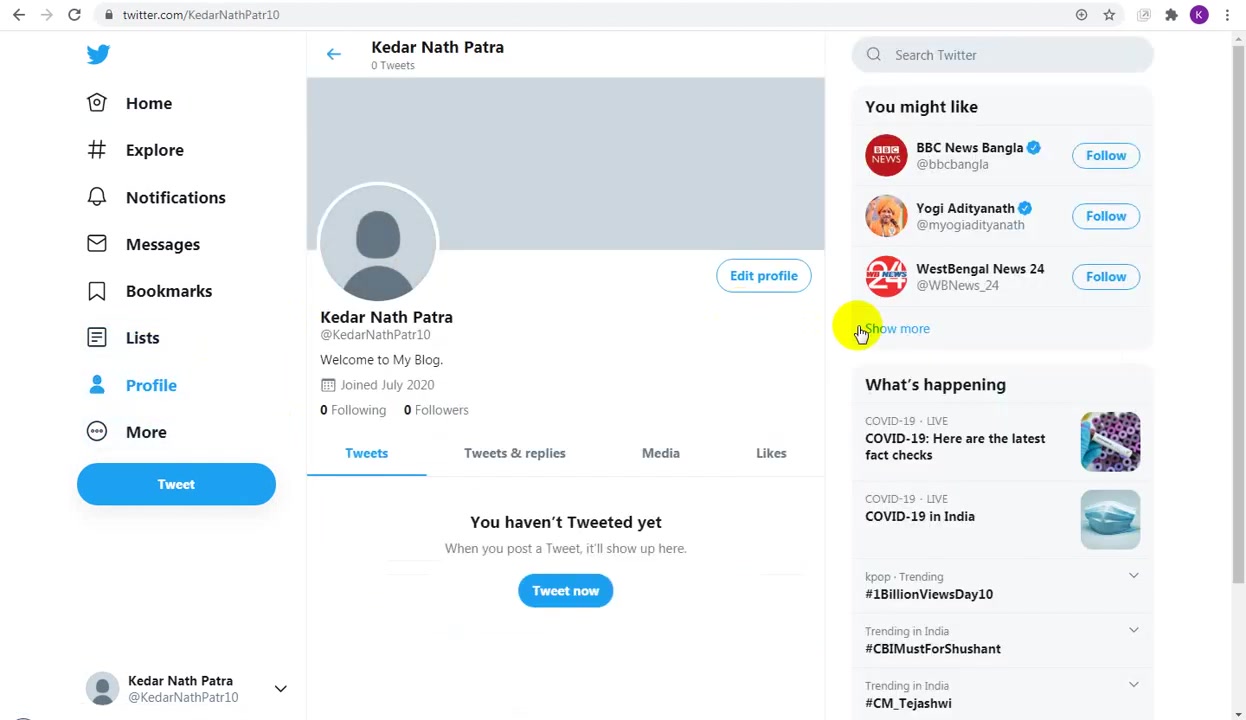Image resolution: width=1246 pixels, height=720 pixels.
Task: Open the More menu in sidebar
Action: click(x=146, y=432)
